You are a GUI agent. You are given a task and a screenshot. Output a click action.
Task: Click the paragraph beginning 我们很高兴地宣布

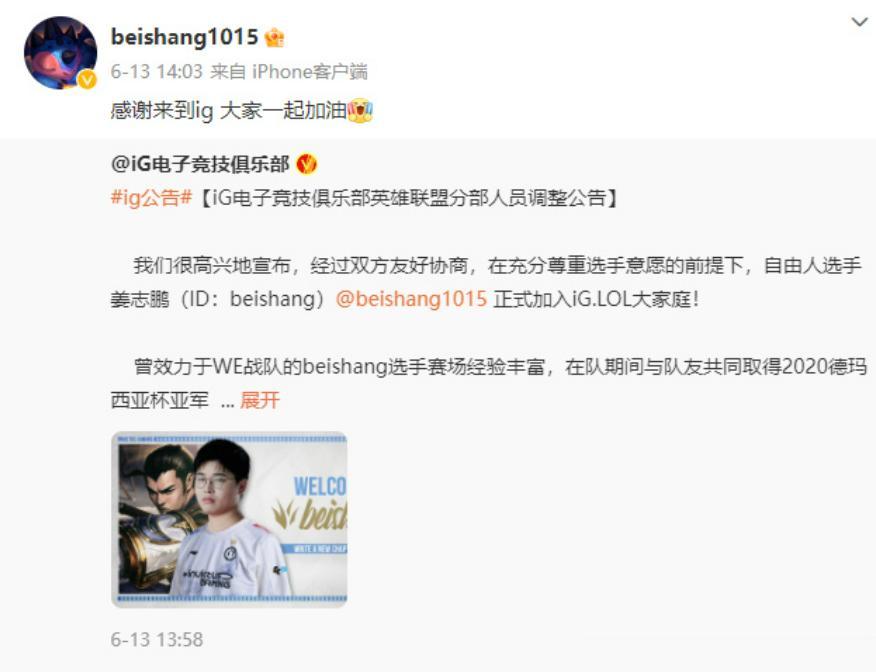[x=485, y=282]
